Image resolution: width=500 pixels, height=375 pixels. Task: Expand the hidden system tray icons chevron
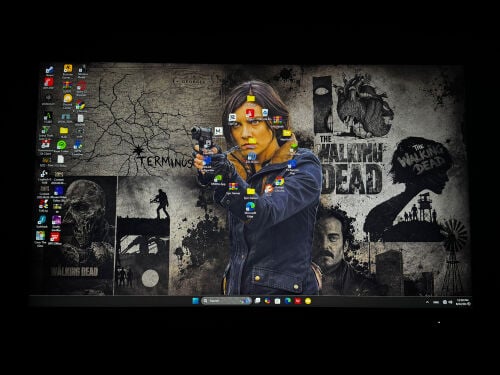pyautogui.click(x=427, y=302)
